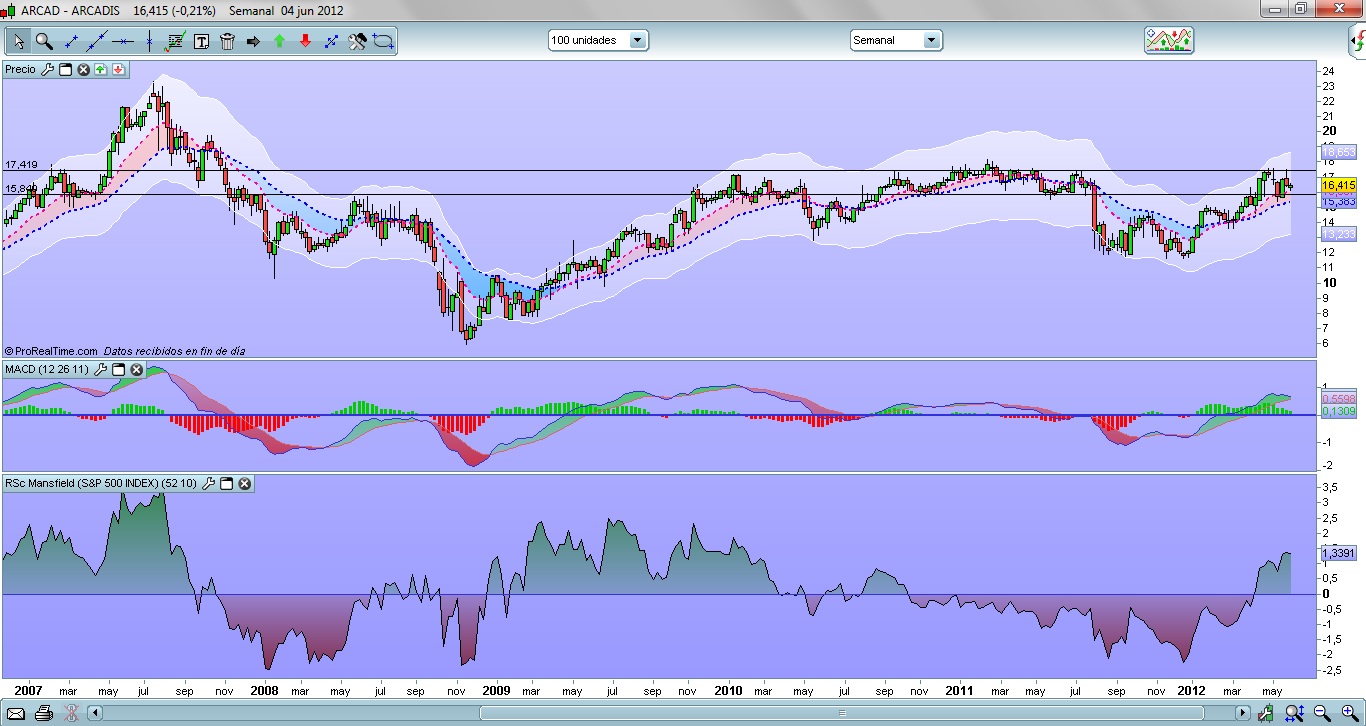Viewport: 1366px width, 726px height.
Task: Click the green chart export icon
Action: click(x=1268, y=714)
